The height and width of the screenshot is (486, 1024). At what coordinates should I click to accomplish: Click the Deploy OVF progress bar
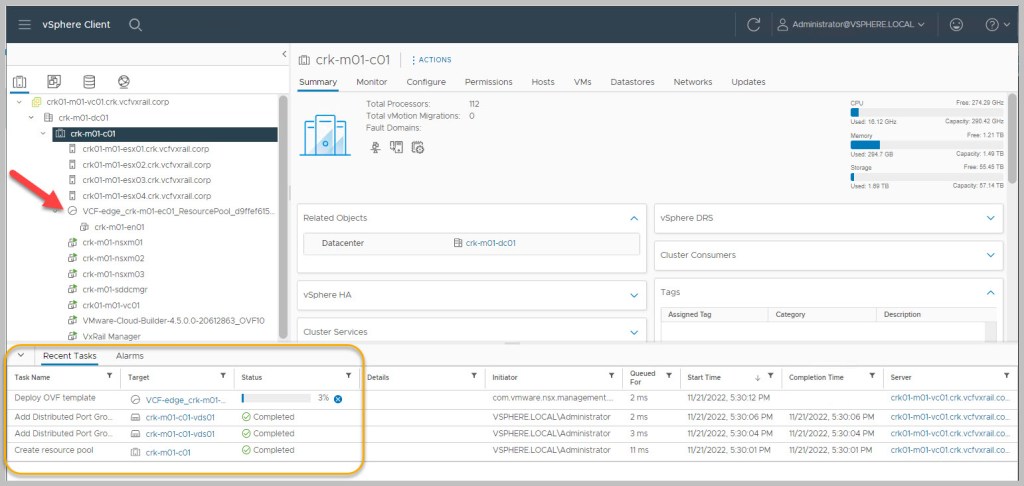pos(276,398)
